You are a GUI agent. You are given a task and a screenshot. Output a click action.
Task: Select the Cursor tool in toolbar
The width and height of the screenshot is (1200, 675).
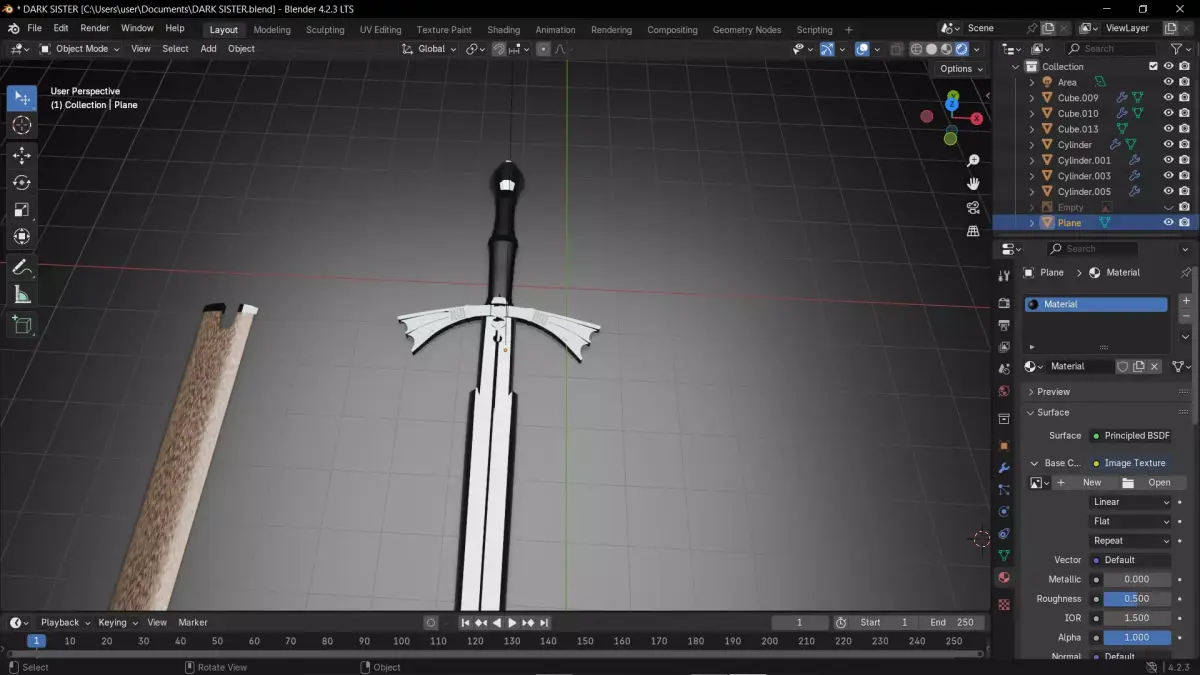(x=22, y=125)
